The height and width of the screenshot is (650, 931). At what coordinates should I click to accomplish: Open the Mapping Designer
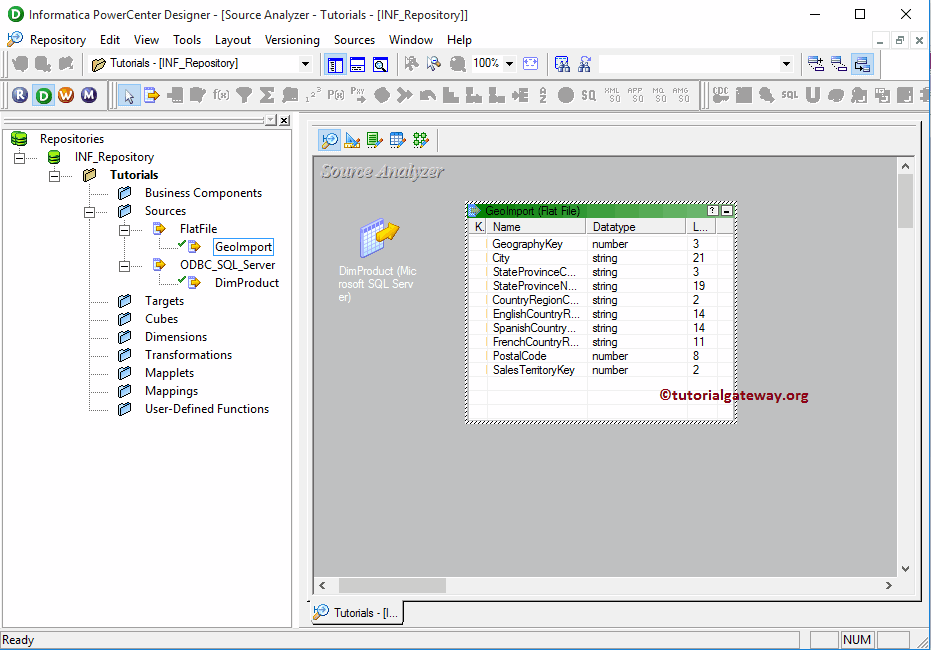coord(420,140)
